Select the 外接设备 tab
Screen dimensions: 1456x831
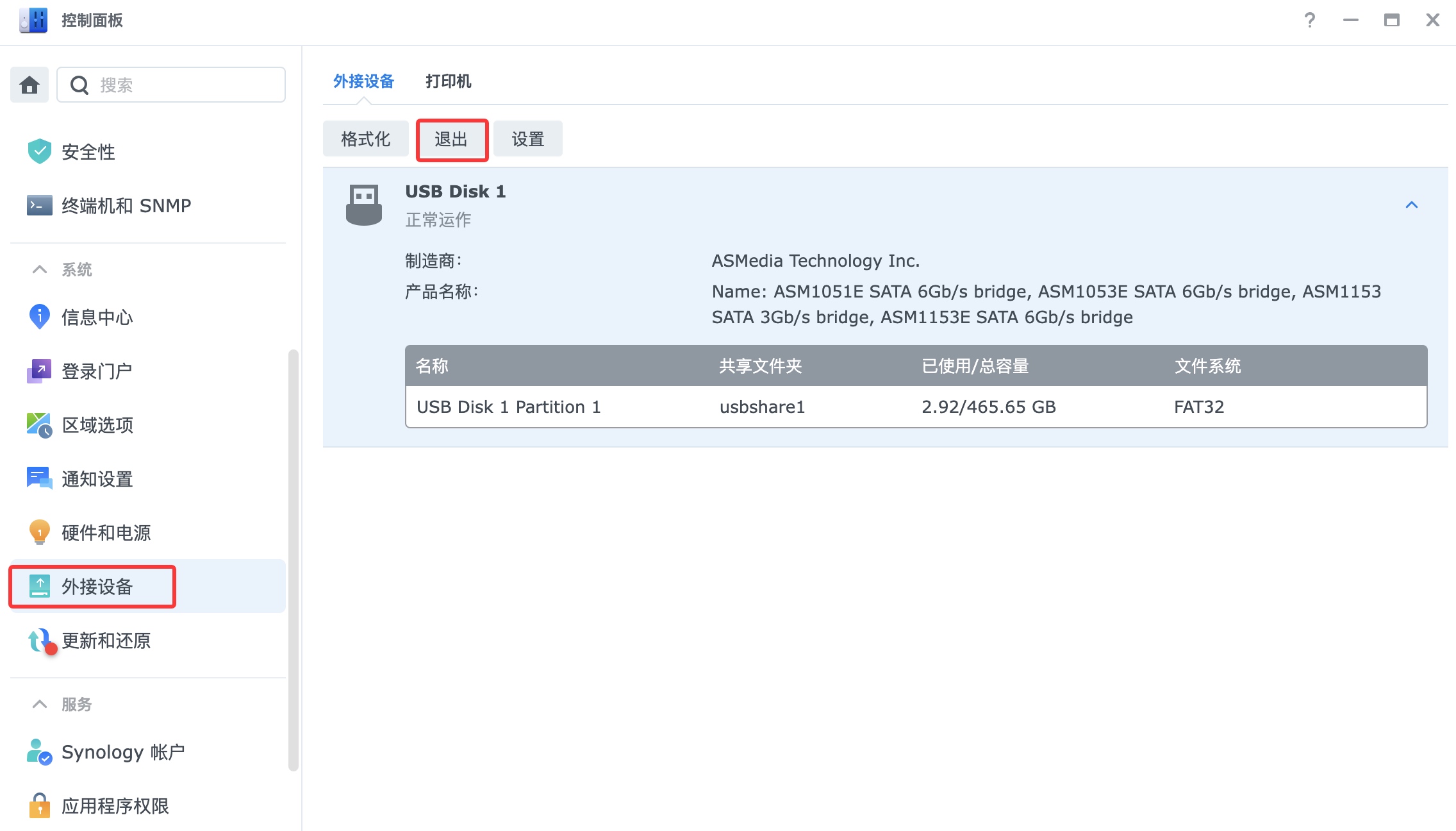click(x=363, y=81)
